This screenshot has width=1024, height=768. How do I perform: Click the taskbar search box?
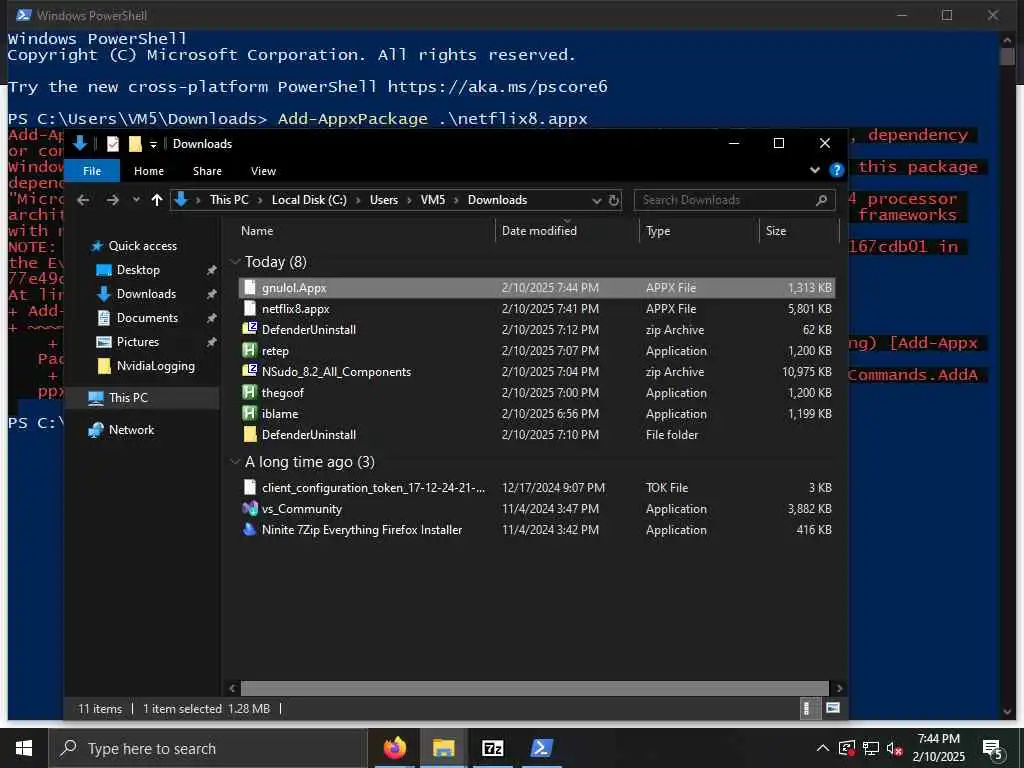pos(208,748)
